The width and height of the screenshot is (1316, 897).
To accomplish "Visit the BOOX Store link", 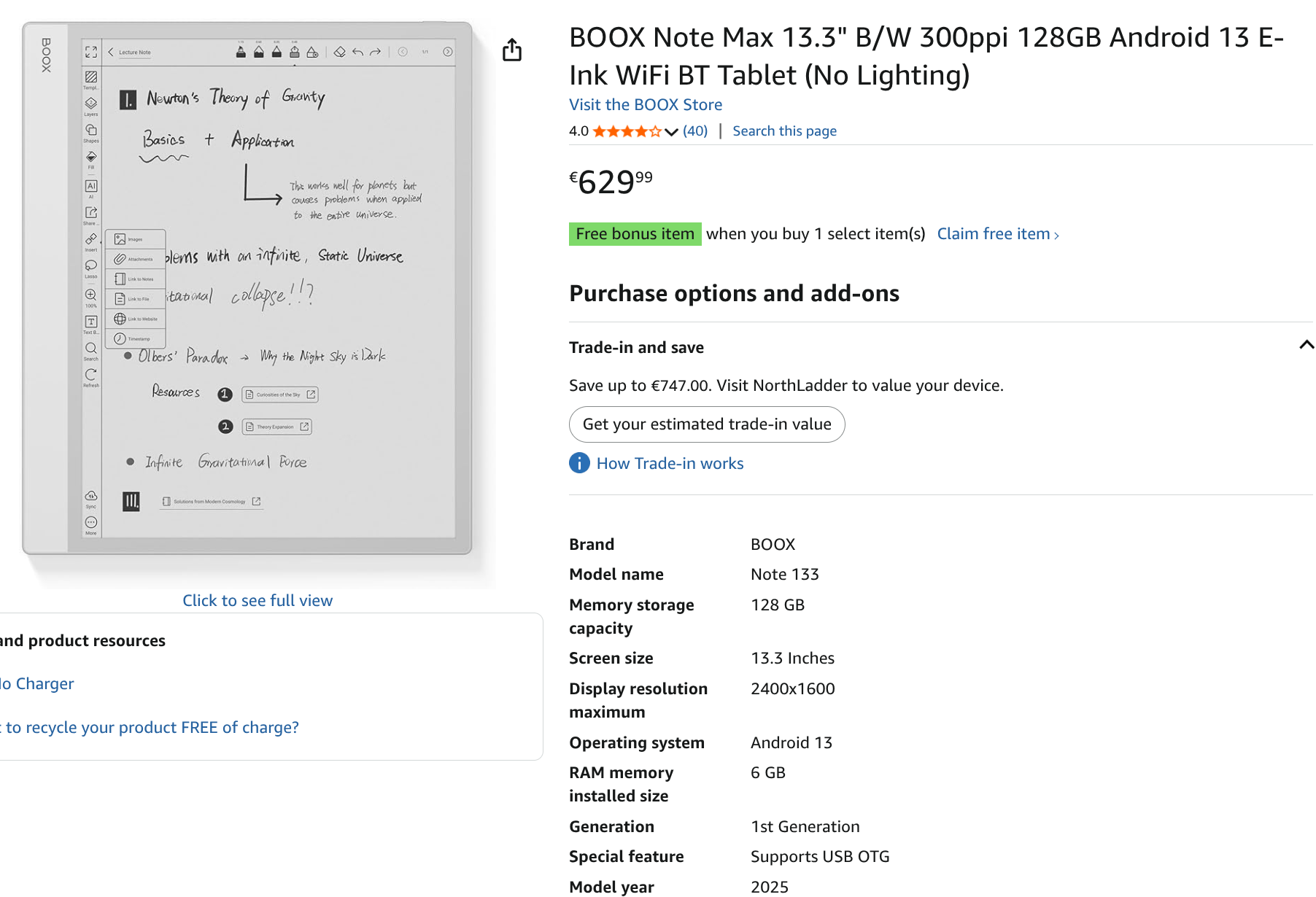I will pyautogui.click(x=646, y=105).
